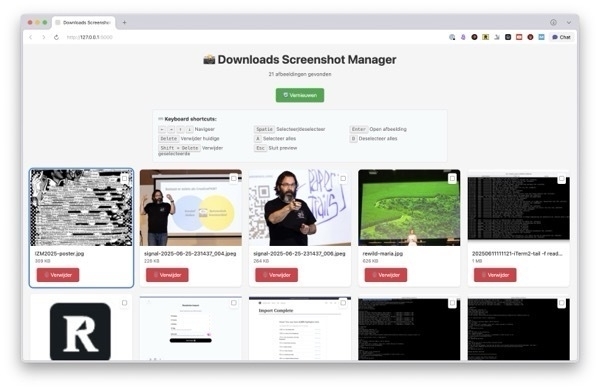Viewport: 600px width, 390px height.
Task: Click the address bar showing 127.0.0.1
Action: pyautogui.click(x=90, y=37)
